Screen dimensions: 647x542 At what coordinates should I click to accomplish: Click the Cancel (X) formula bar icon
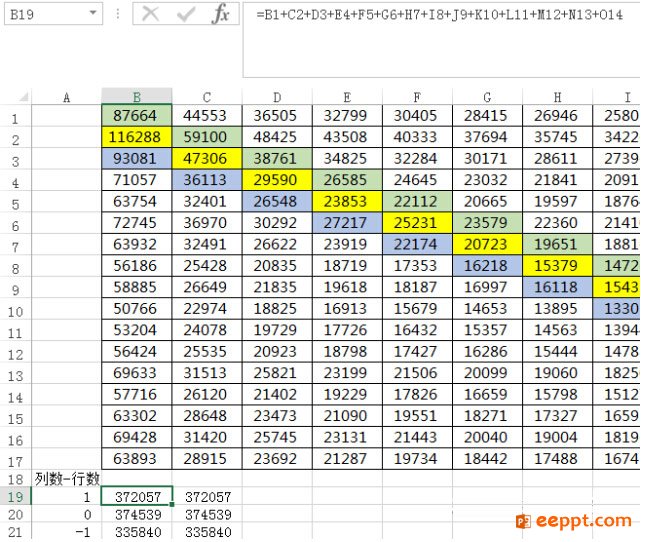[x=151, y=14]
